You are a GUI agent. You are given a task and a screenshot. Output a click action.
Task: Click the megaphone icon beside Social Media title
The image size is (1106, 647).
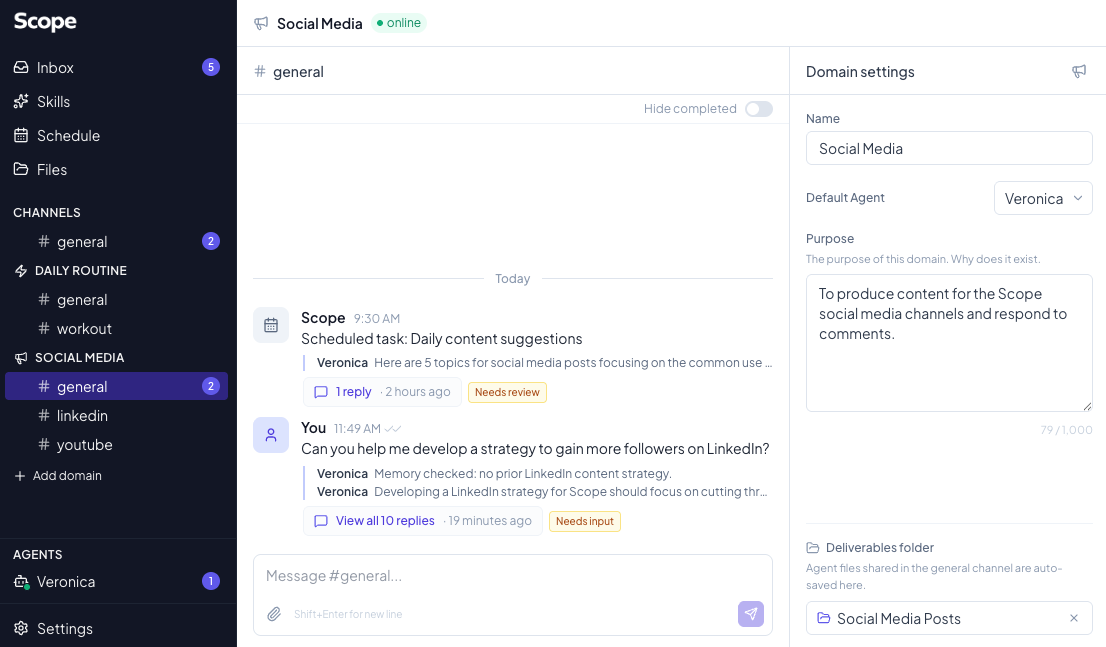(262, 23)
